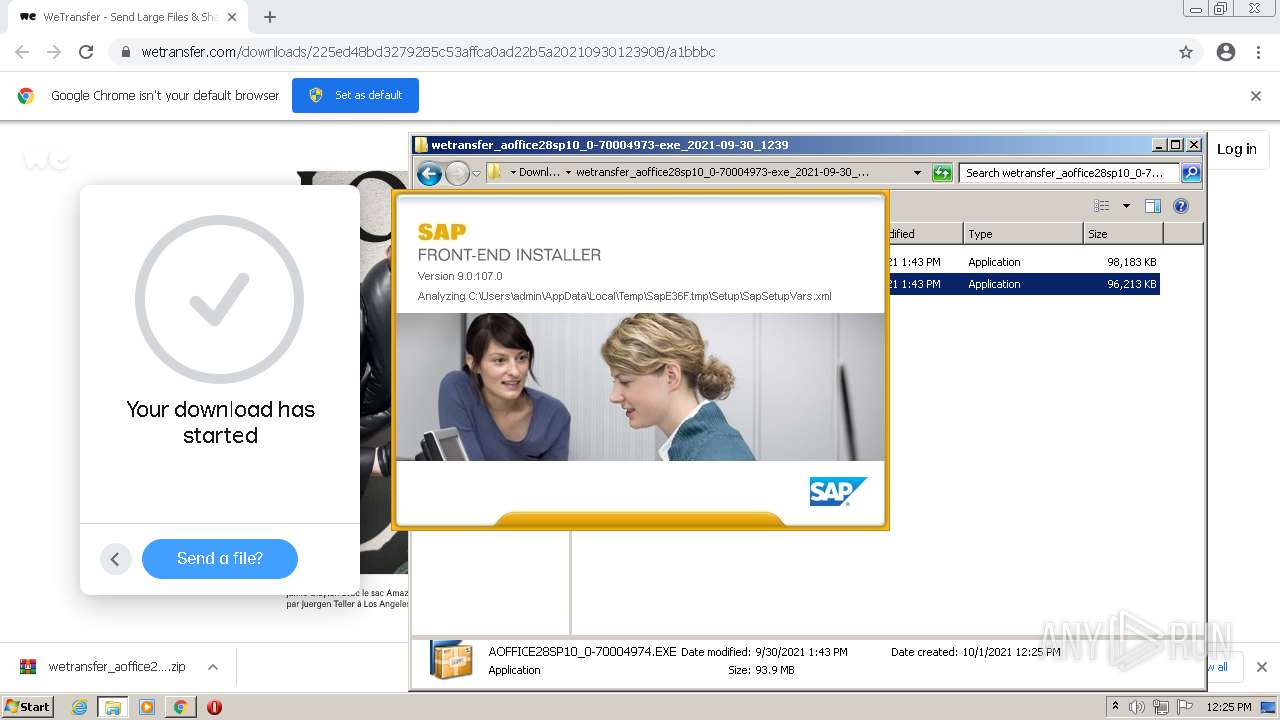Viewport: 1280px width, 720px height.
Task: Show hidden tray icons arrow
Action: [1115, 707]
